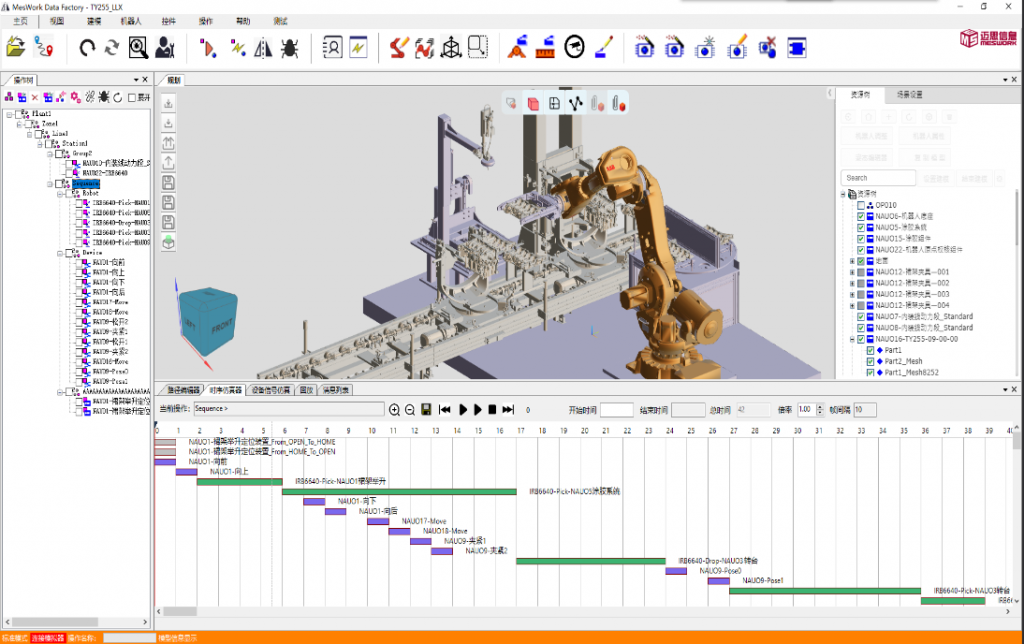Collapse the Plant1 tree node
1024x644 pixels.
tap(9, 114)
